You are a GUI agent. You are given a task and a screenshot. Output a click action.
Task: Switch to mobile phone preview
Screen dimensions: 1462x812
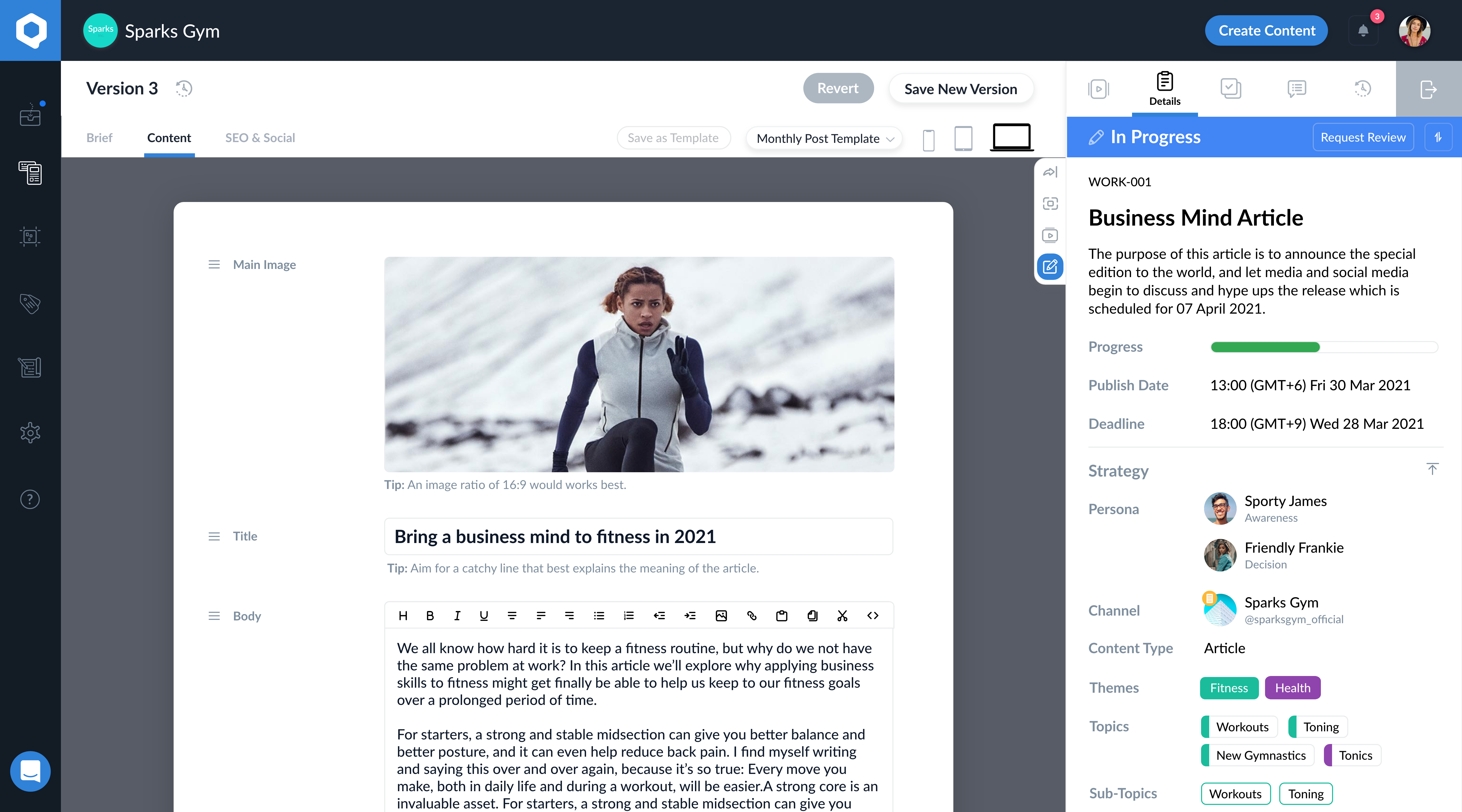928,140
